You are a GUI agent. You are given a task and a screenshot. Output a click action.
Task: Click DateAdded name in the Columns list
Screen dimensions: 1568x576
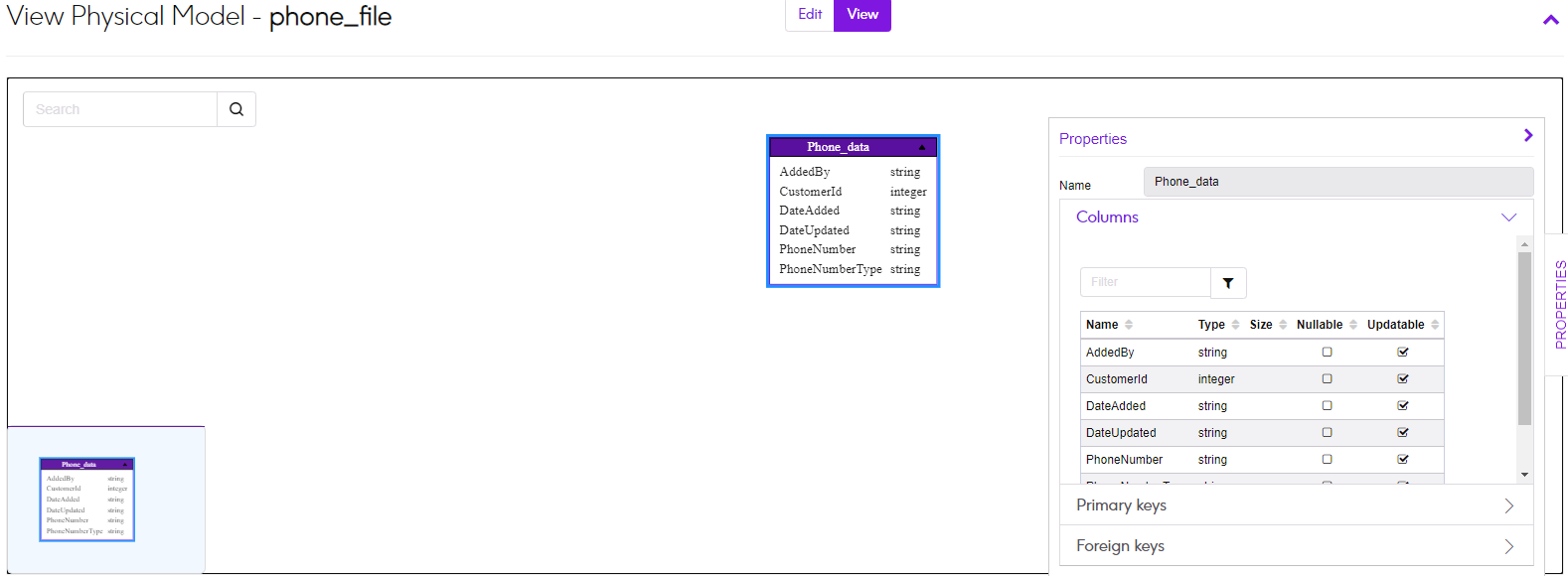coord(1116,406)
